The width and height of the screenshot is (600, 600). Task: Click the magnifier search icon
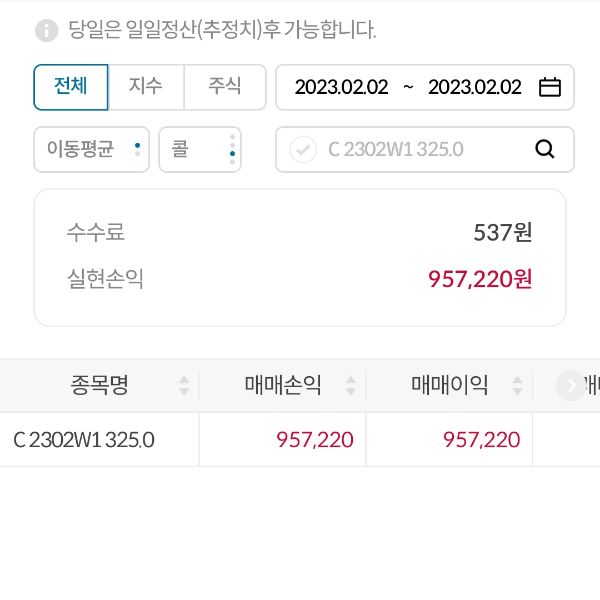[545, 149]
